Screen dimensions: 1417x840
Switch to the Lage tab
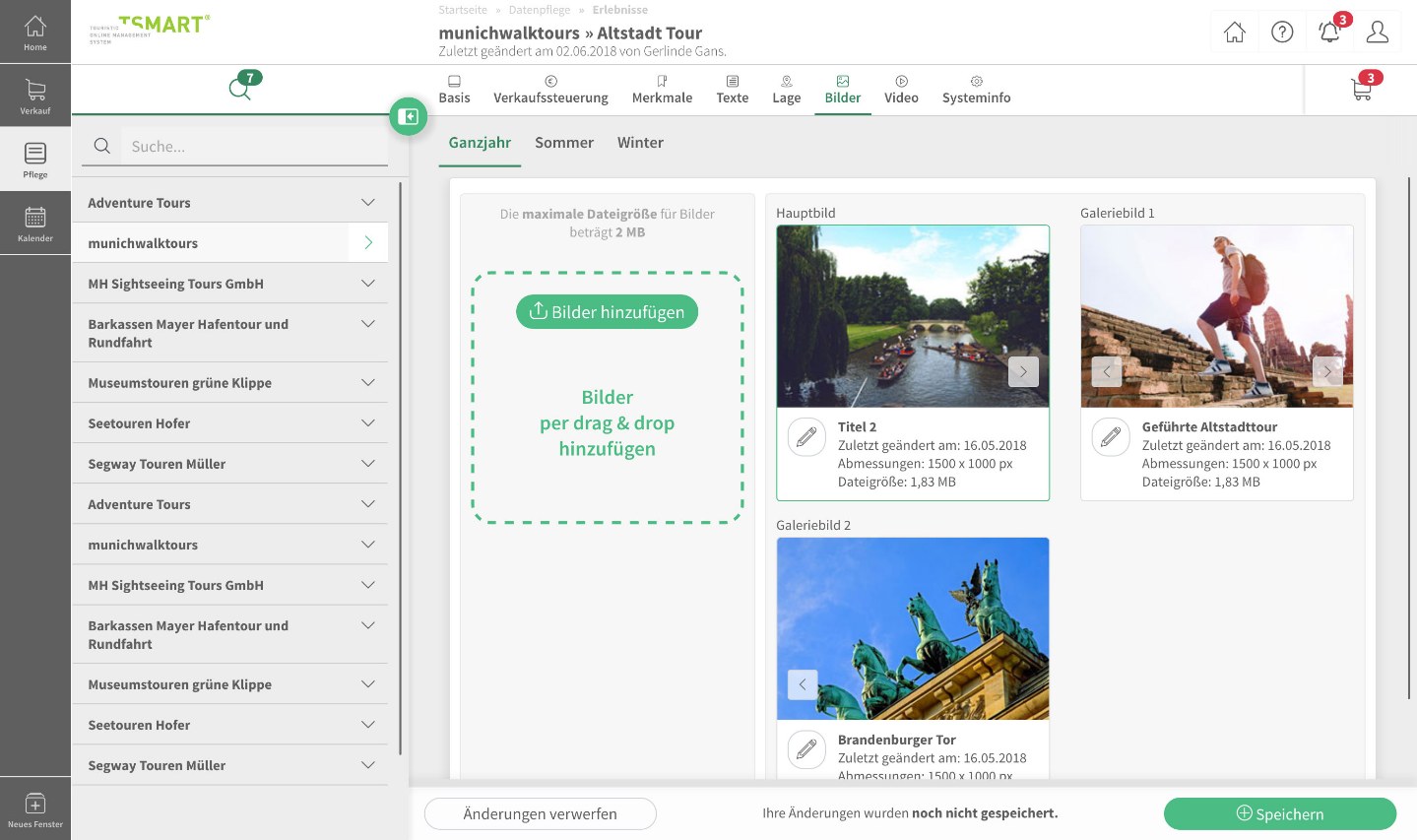[x=786, y=90]
